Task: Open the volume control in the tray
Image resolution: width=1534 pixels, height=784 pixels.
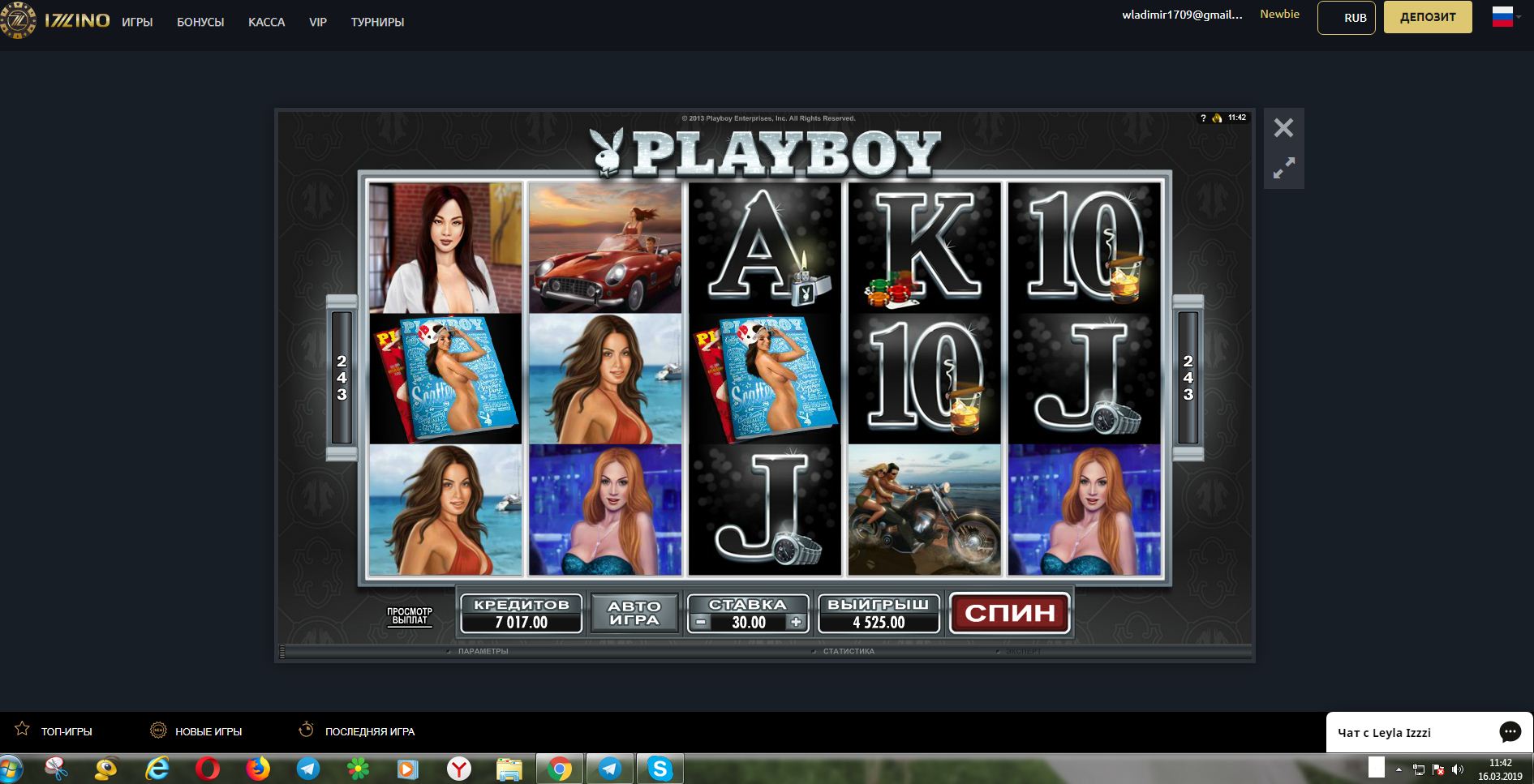Action: point(1458,769)
